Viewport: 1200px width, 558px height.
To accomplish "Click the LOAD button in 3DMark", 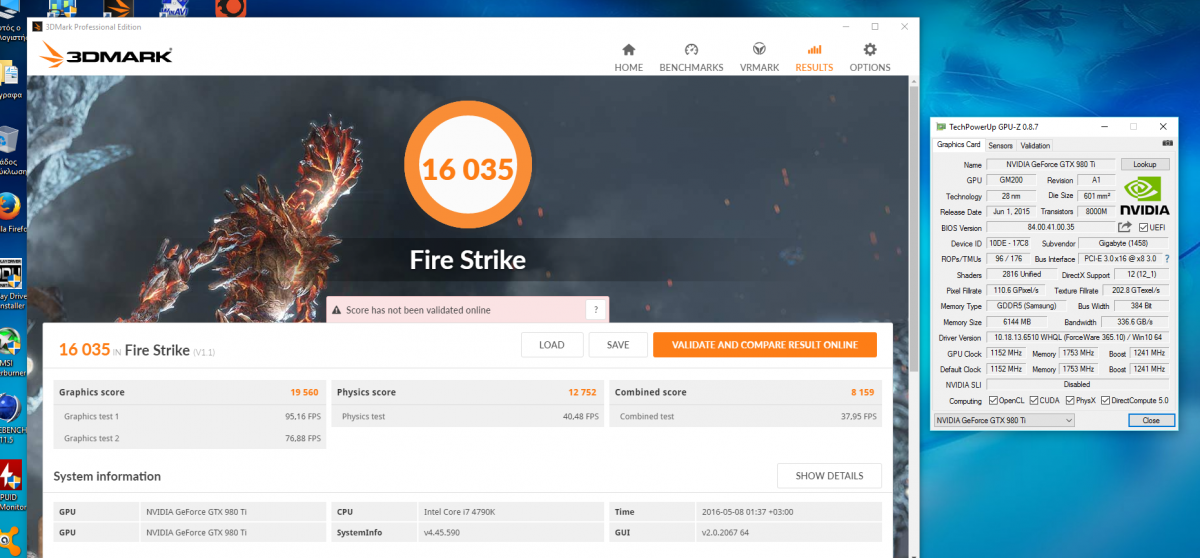I will pyautogui.click(x=552, y=345).
